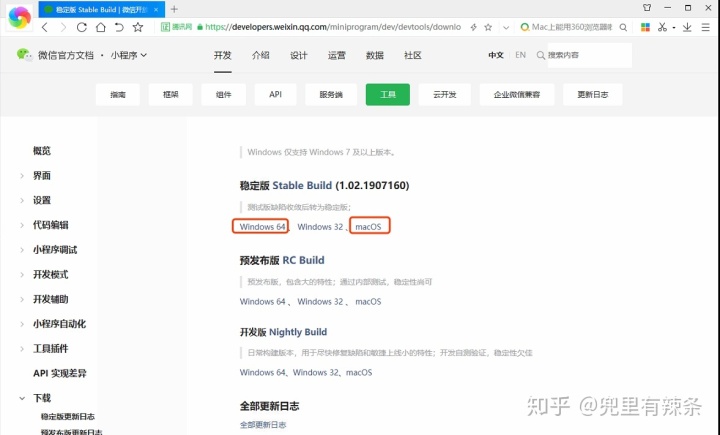Click the bookmark star beside the undo icon
This screenshot has width=720, height=435.
138,27
